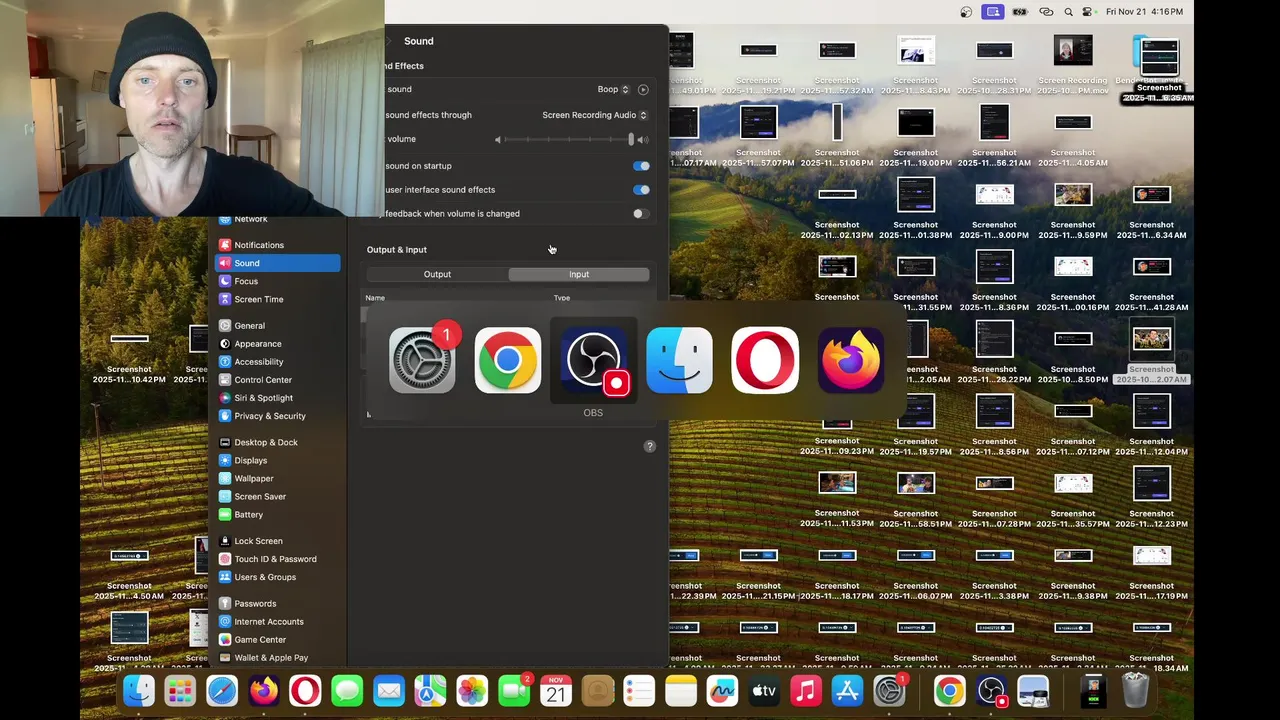
Task: Open Music from the Dock
Action: (x=806, y=691)
